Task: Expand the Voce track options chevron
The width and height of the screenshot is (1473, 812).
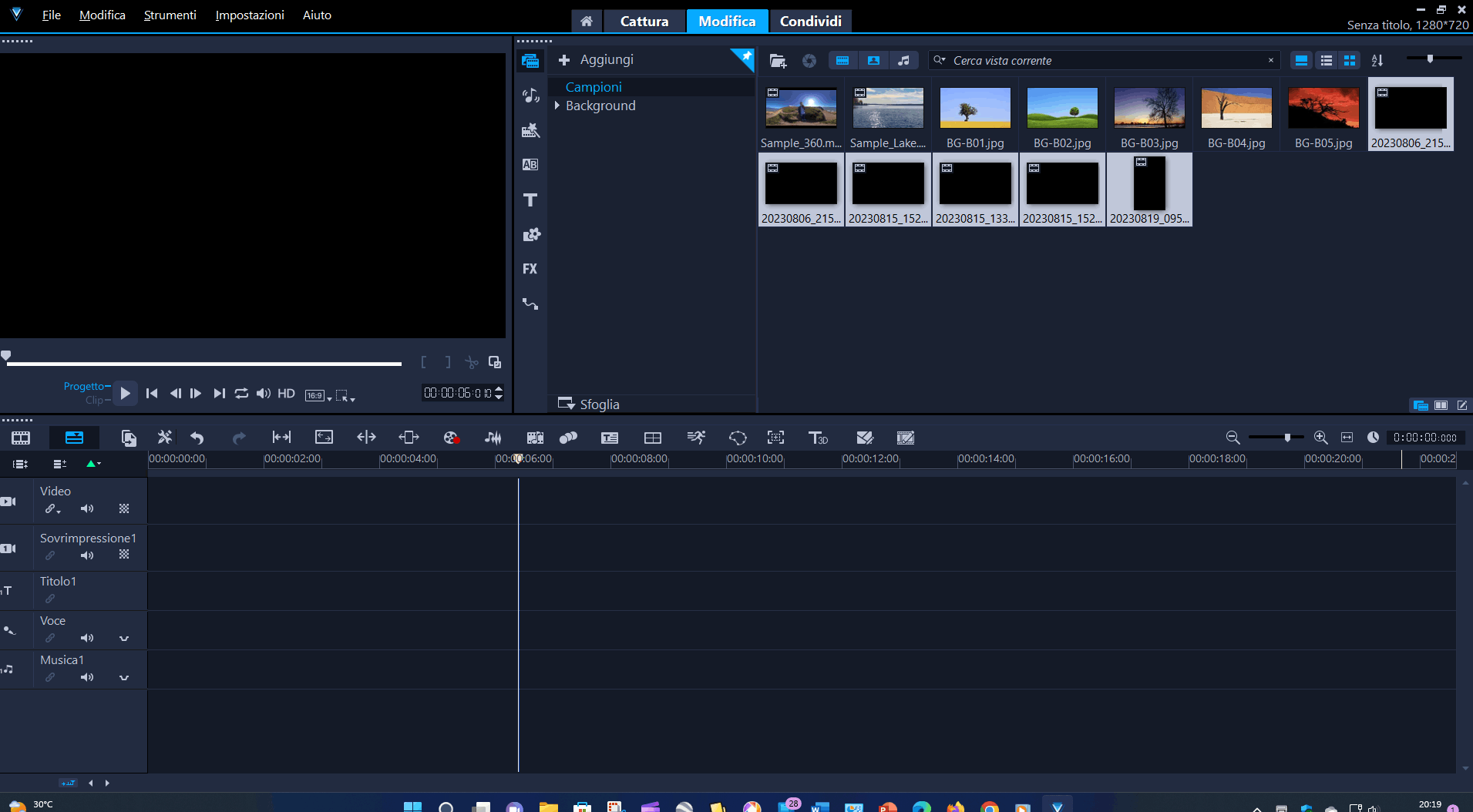Action: click(124, 638)
